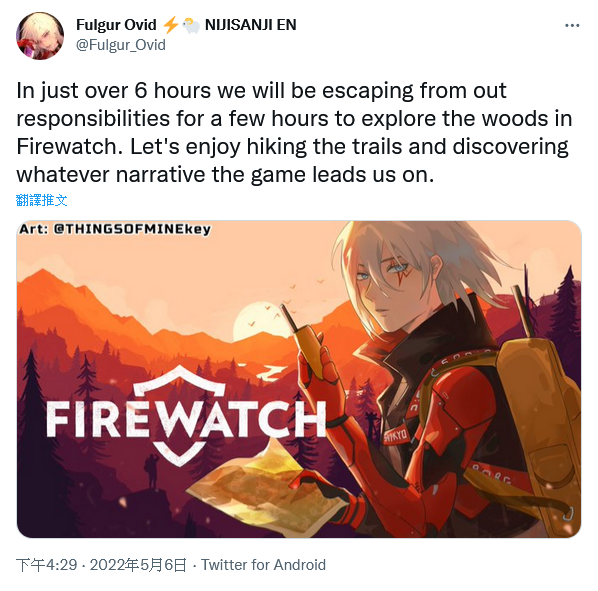Open the Fulgur Ovid display name link
Viewport: 598px width, 591px height.
point(116,25)
